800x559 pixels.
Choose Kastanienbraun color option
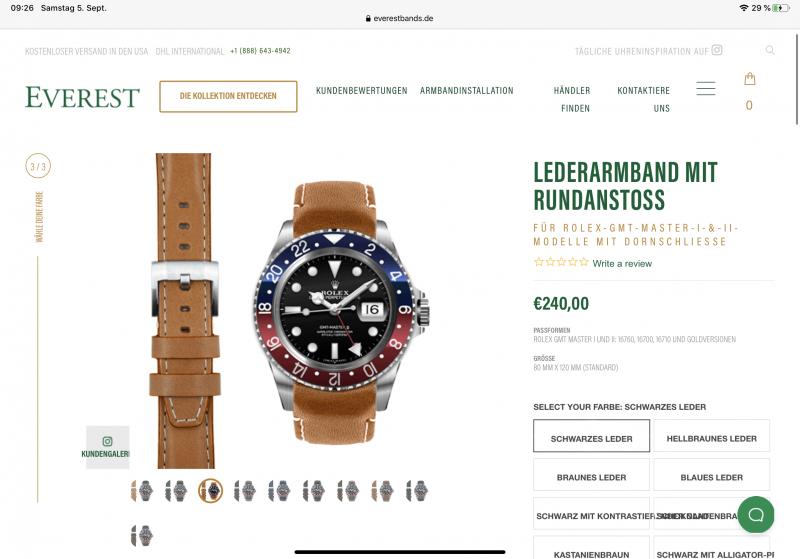pyautogui.click(x=591, y=550)
